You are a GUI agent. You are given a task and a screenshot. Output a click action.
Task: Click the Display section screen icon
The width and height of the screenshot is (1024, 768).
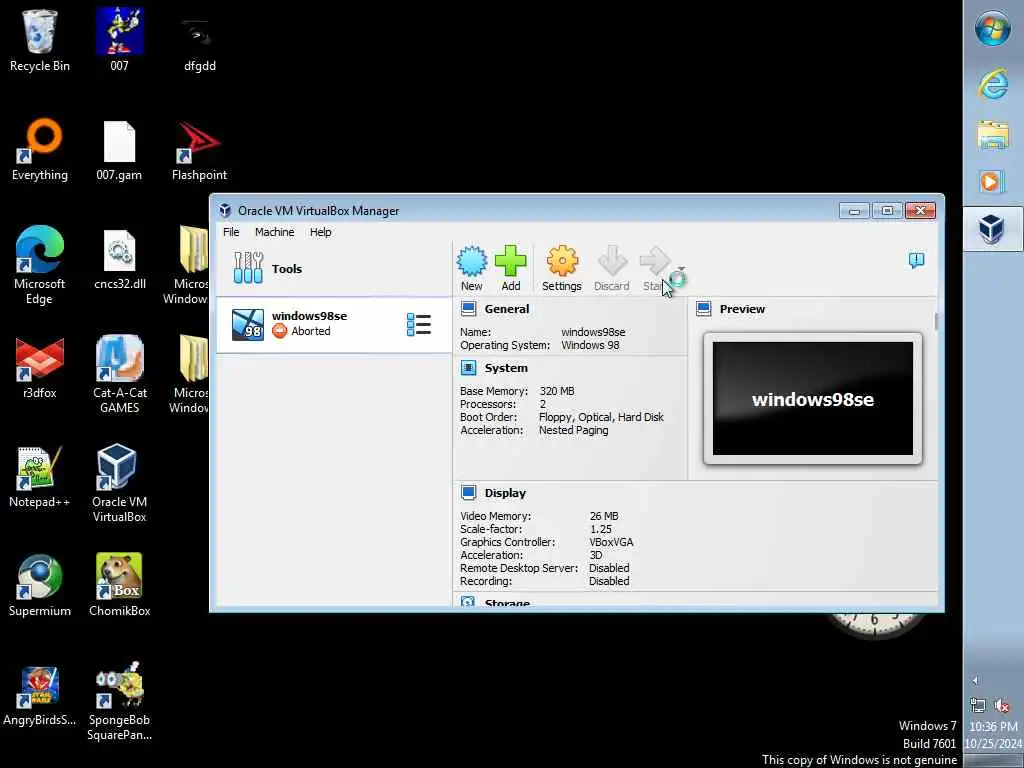click(468, 492)
